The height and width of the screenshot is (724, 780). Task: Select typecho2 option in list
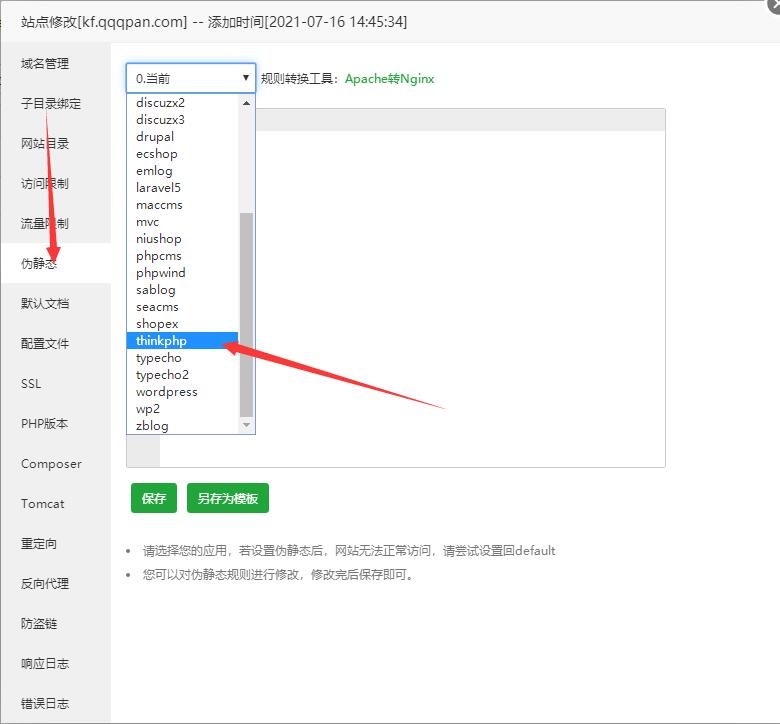pos(162,375)
